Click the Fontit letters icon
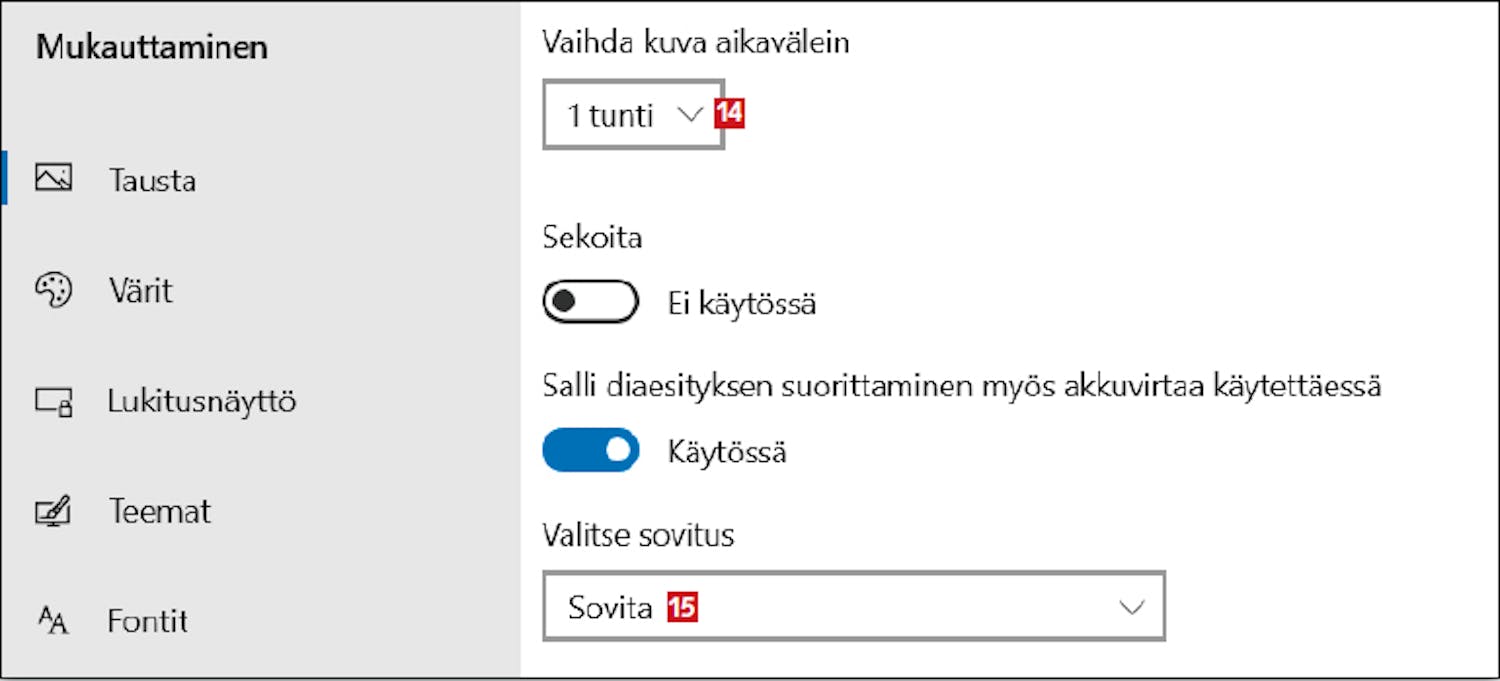The height and width of the screenshot is (681, 1500). pyautogui.click(x=53, y=621)
